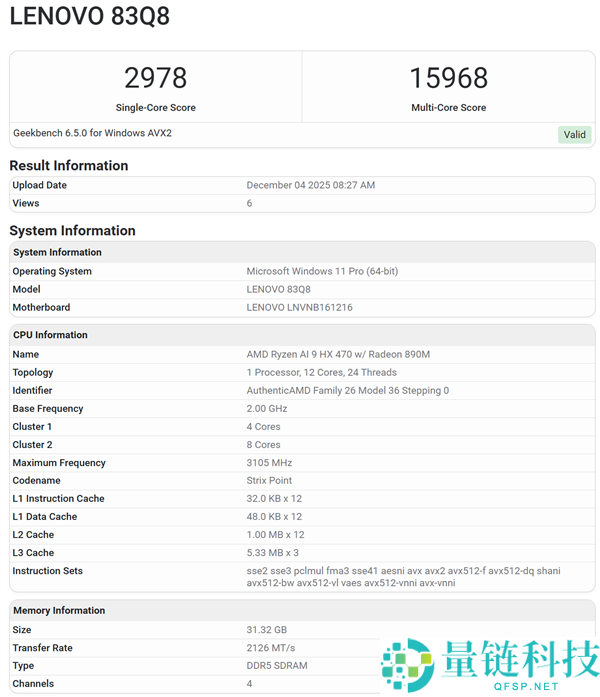Click the codename value 'Strix Point'
This screenshot has width=600, height=697.
click(x=269, y=481)
